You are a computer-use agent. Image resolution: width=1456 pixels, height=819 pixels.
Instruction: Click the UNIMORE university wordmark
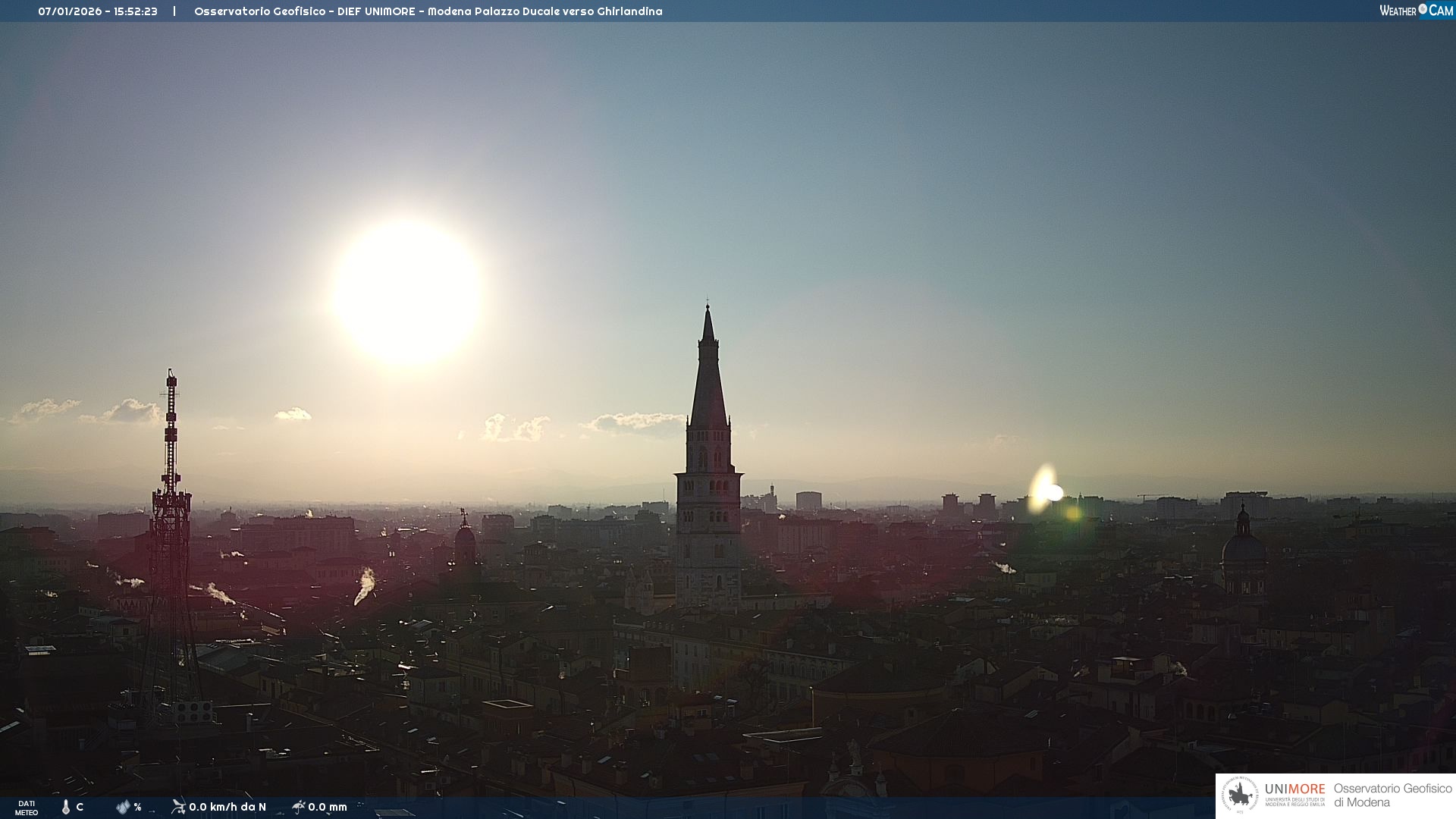click(x=1294, y=789)
